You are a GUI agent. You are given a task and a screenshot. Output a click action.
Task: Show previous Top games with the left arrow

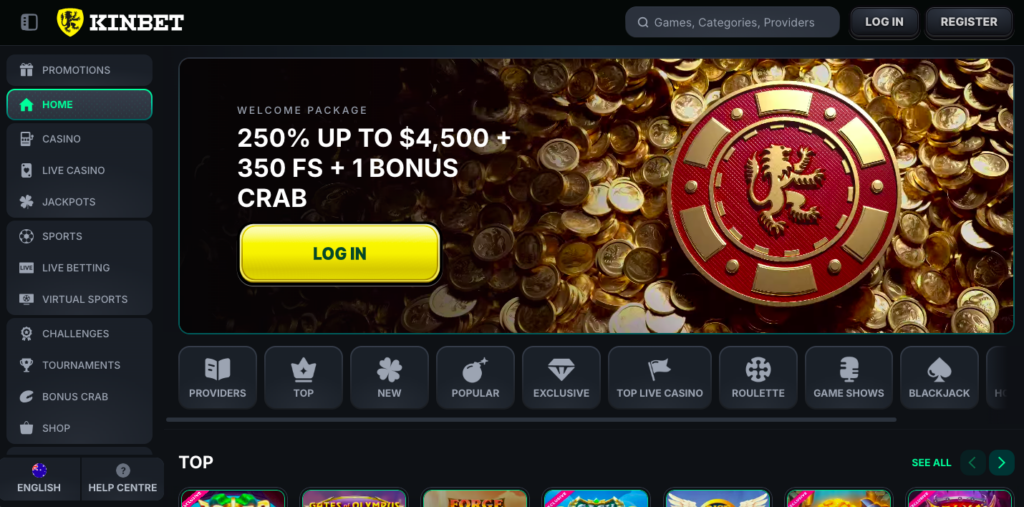click(972, 463)
